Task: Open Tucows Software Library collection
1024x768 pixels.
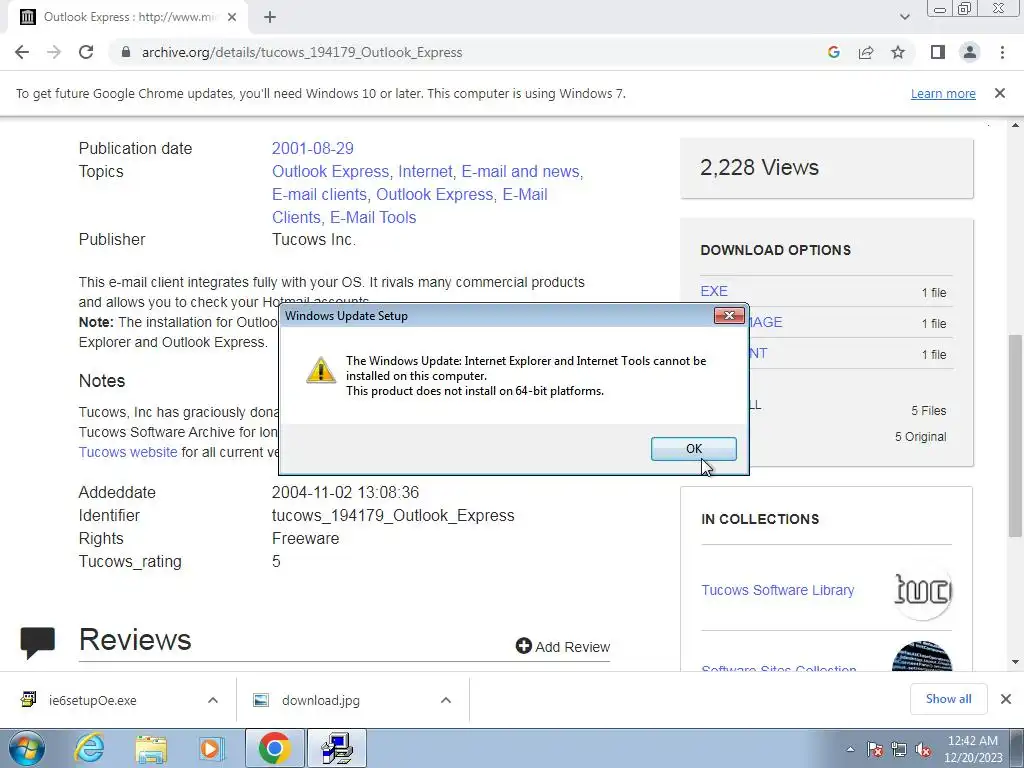Action: (x=777, y=590)
